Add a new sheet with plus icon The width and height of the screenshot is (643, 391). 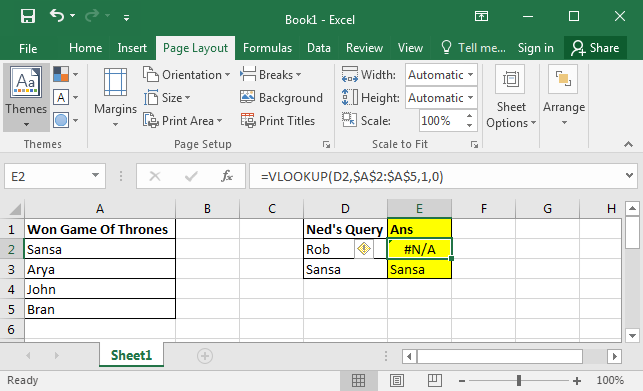pyautogui.click(x=205, y=356)
